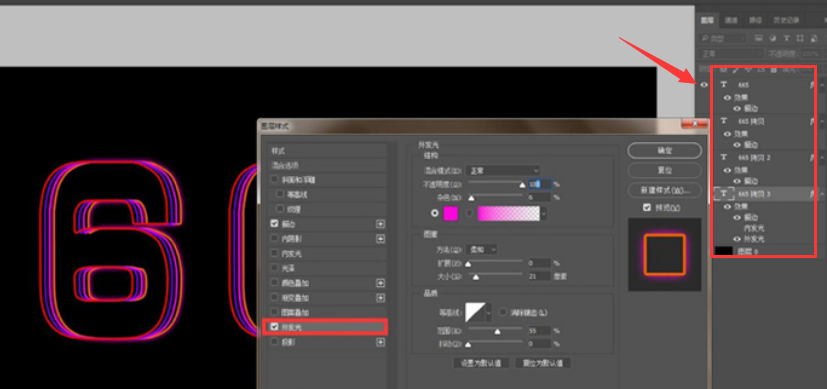Add another color overlay with plus icon
Screen dimensions: 827x389
[380, 283]
